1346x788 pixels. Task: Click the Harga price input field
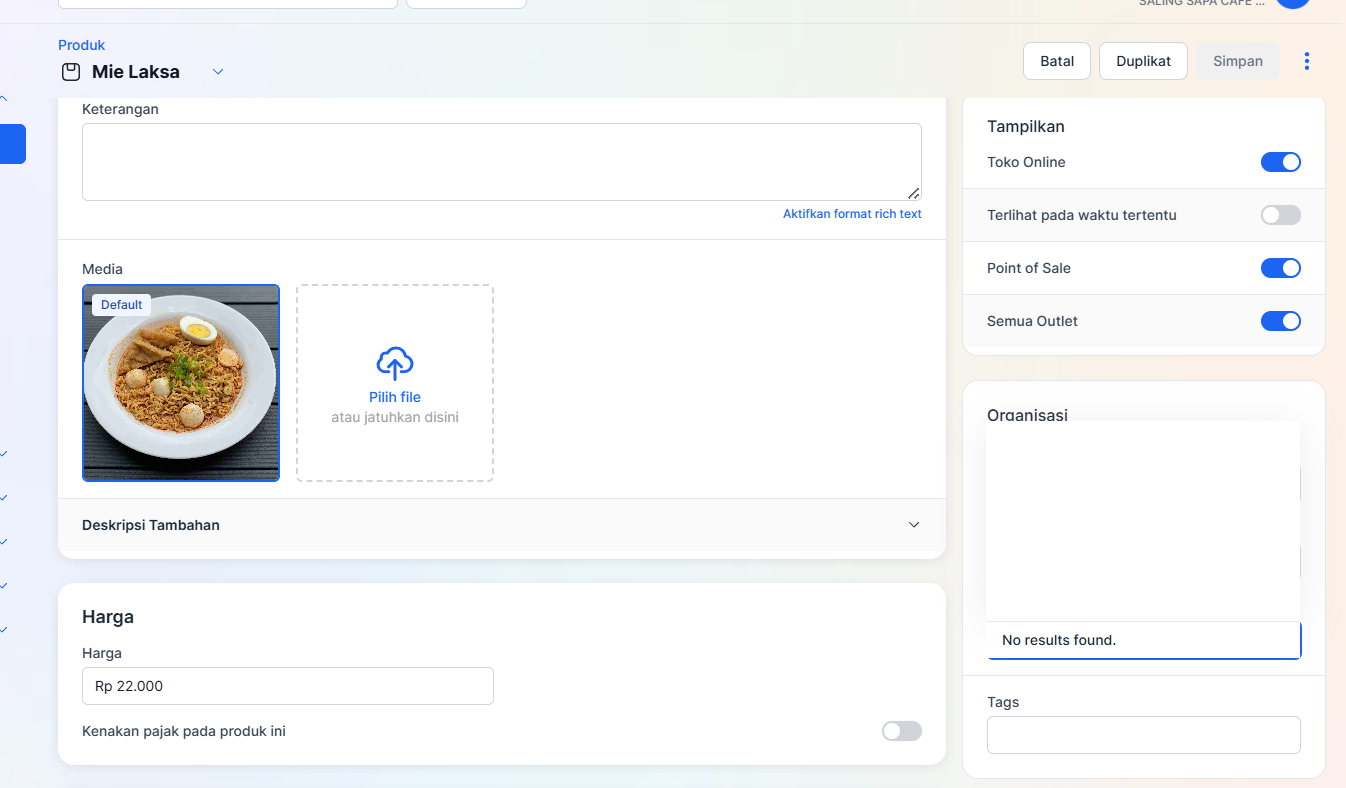click(x=288, y=686)
